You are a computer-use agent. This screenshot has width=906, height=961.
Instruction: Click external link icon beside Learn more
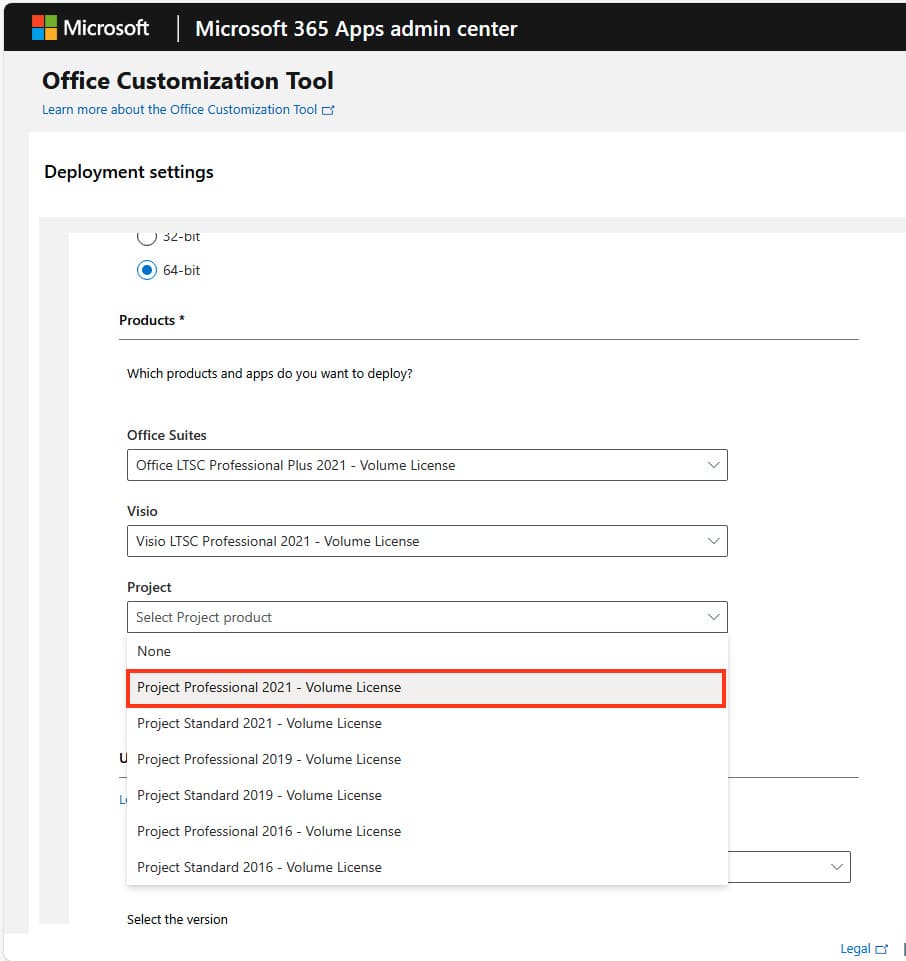328,110
